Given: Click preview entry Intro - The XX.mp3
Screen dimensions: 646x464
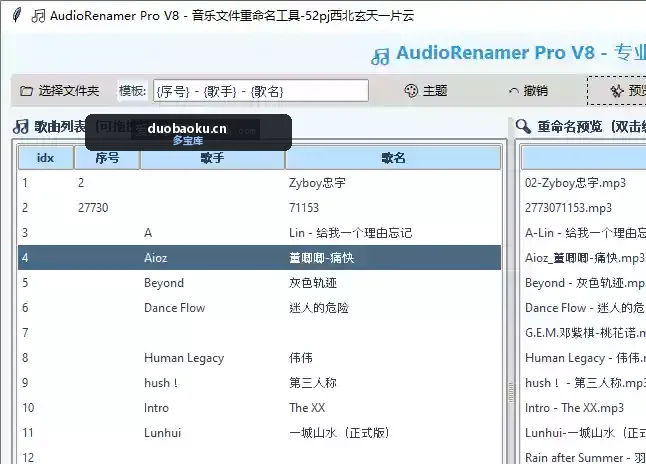Looking at the screenshot, I should (x=574, y=408).
